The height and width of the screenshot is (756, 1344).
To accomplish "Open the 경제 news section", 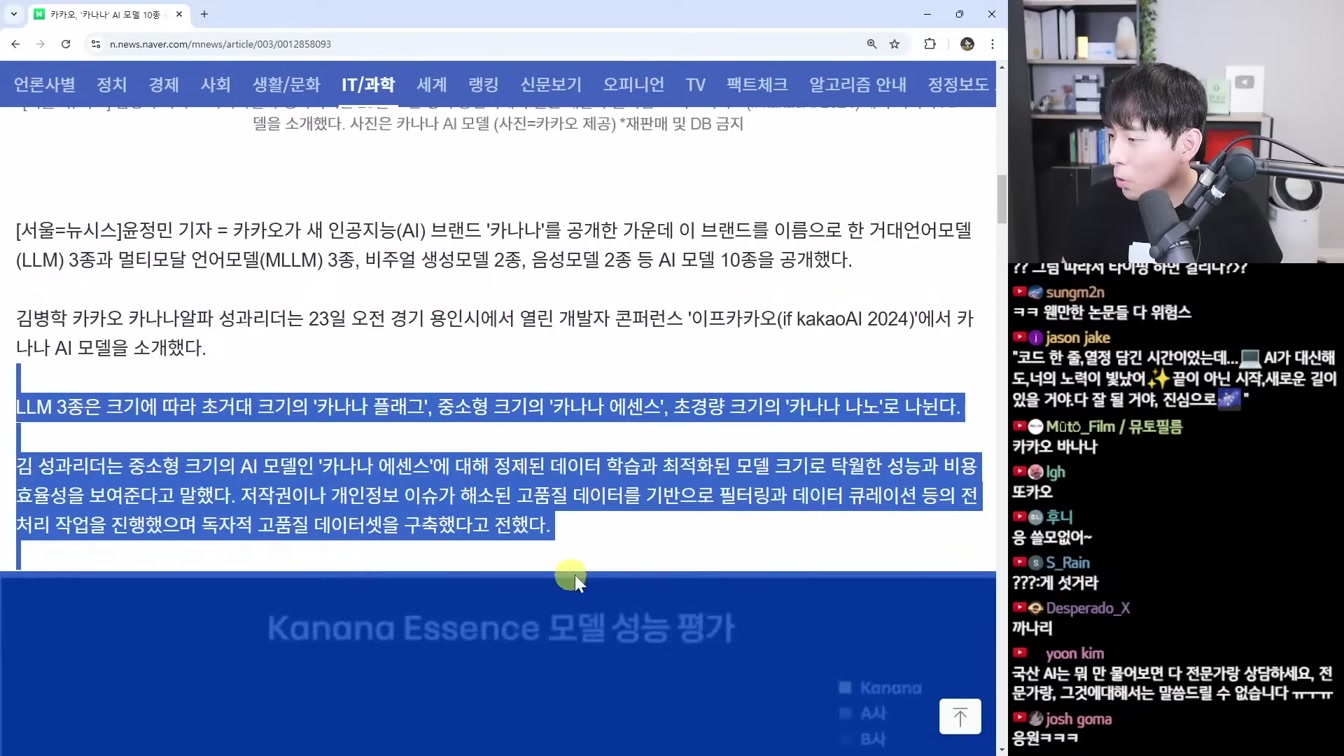I will (x=164, y=85).
